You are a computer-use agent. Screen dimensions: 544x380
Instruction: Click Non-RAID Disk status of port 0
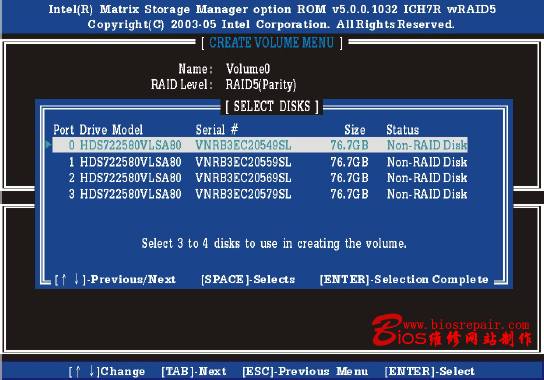click(427, 145)
